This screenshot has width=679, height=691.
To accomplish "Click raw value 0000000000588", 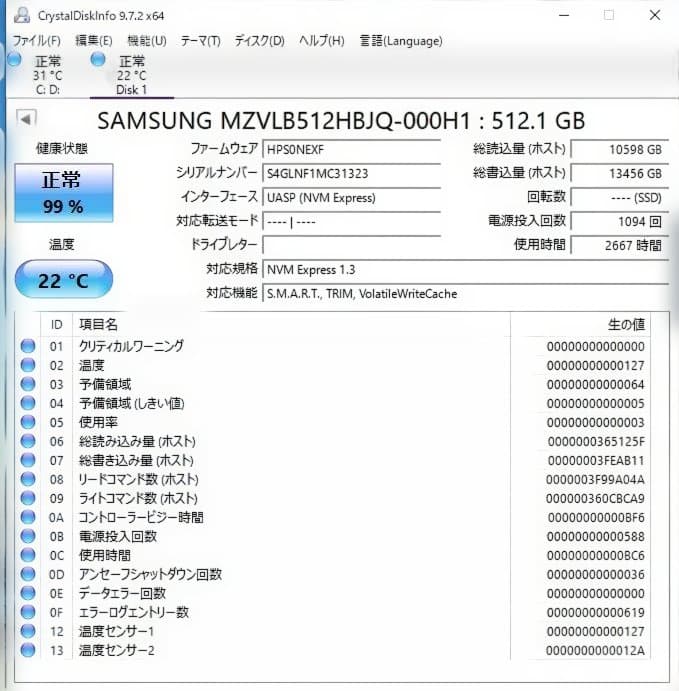I will point(596,536).
